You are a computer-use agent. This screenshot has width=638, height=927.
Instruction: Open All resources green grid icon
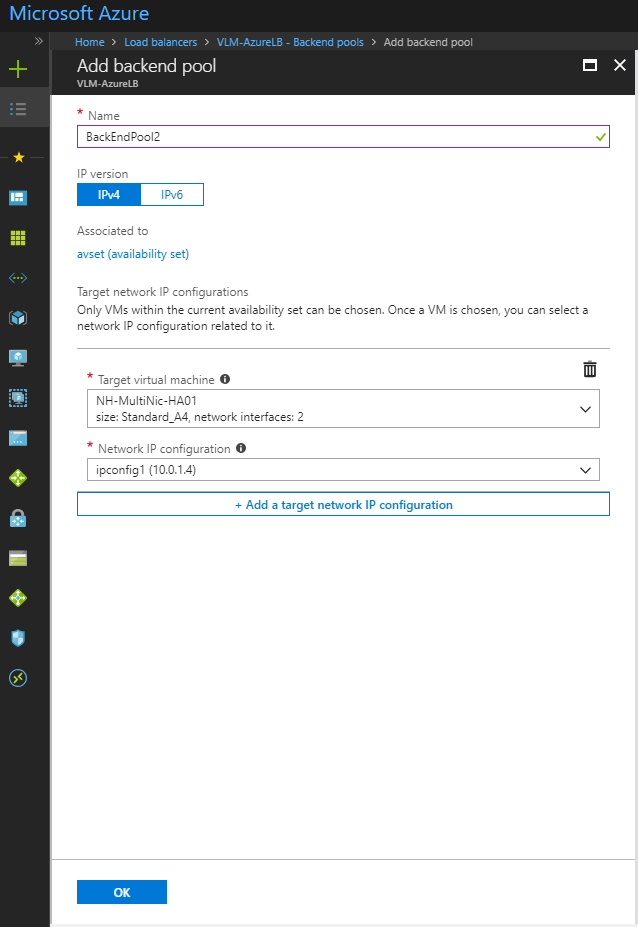click(x=18, y=238)
